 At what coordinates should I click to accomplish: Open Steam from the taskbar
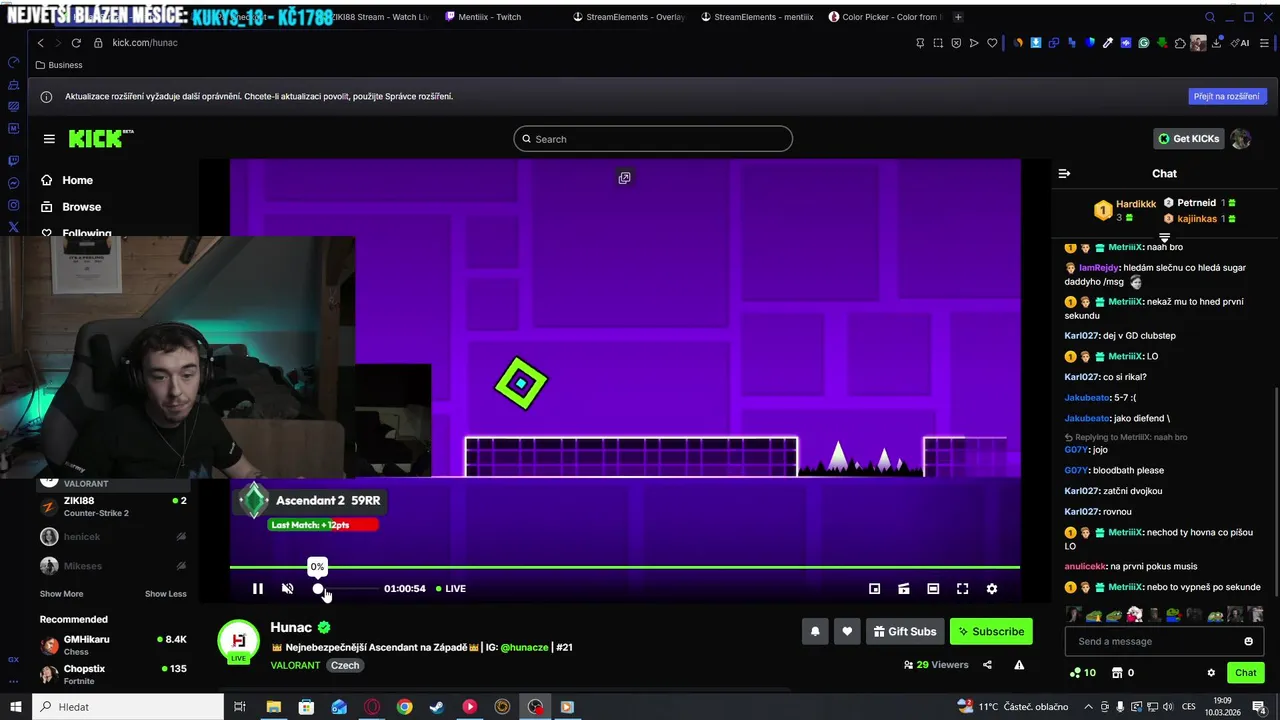tap(437, 707)
